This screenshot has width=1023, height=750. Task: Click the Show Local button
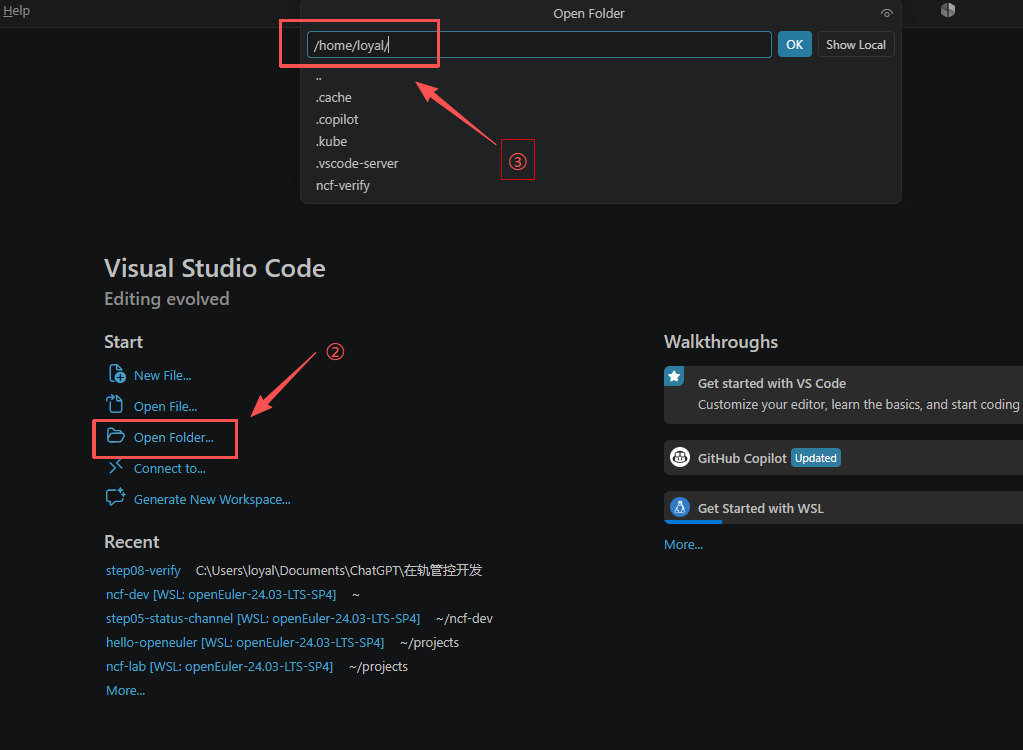click(x=856, y=44)
